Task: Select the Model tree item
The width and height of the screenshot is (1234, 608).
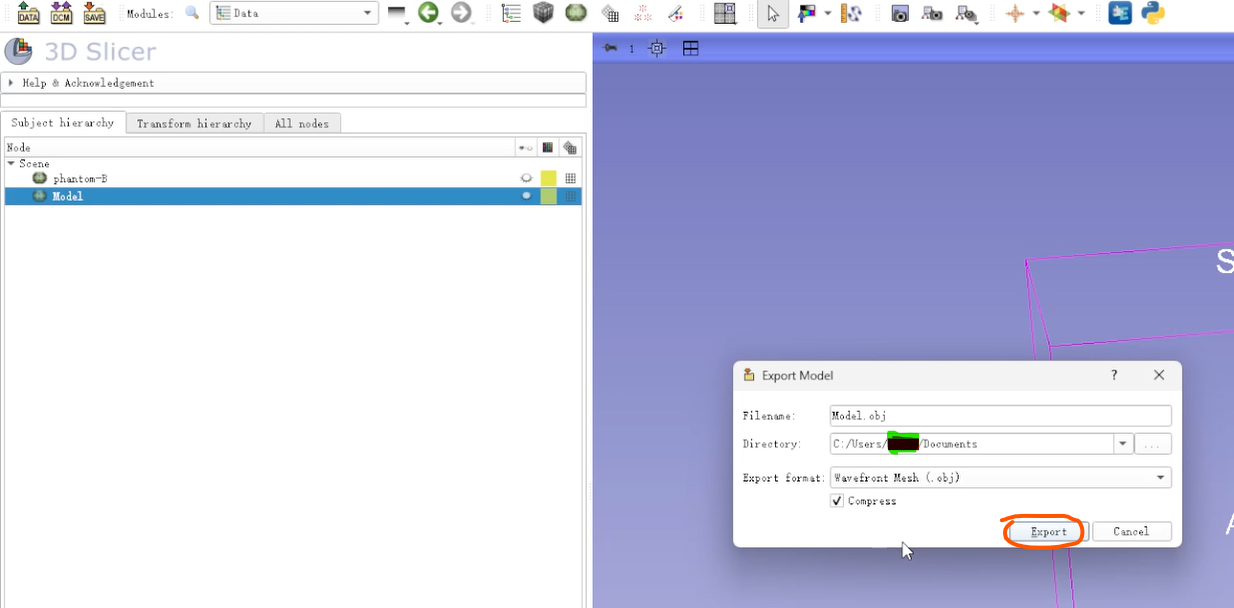Action: [x=68, y=196]
